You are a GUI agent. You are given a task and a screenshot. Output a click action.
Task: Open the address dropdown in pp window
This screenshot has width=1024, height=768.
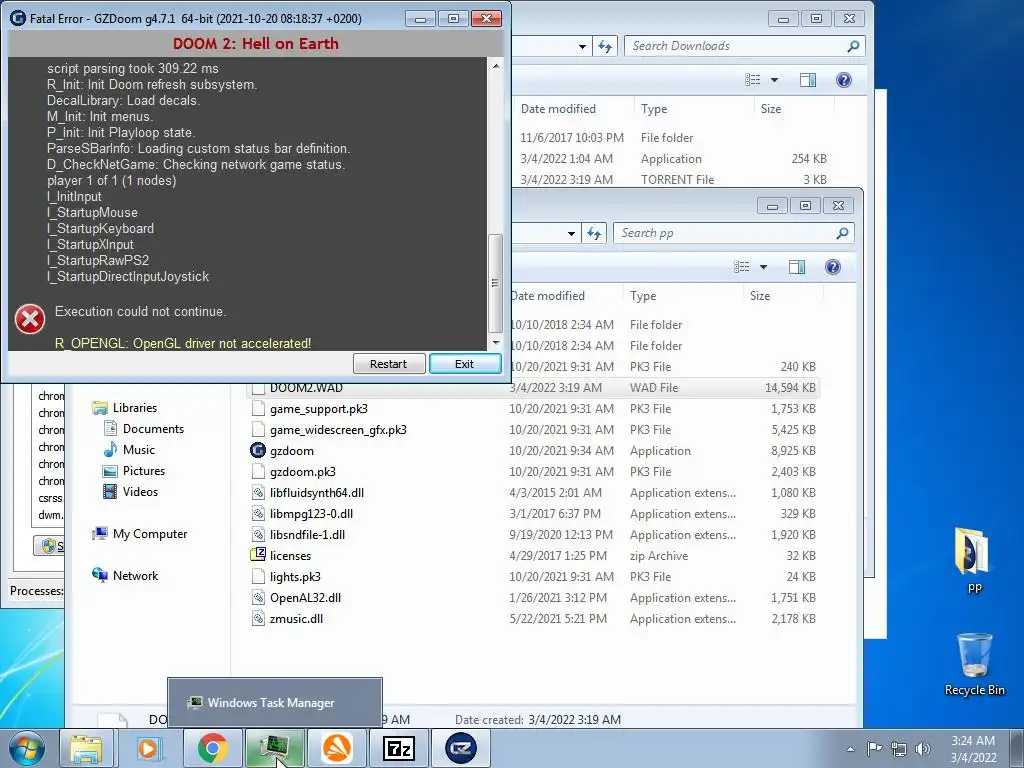[x=571, y=233]
